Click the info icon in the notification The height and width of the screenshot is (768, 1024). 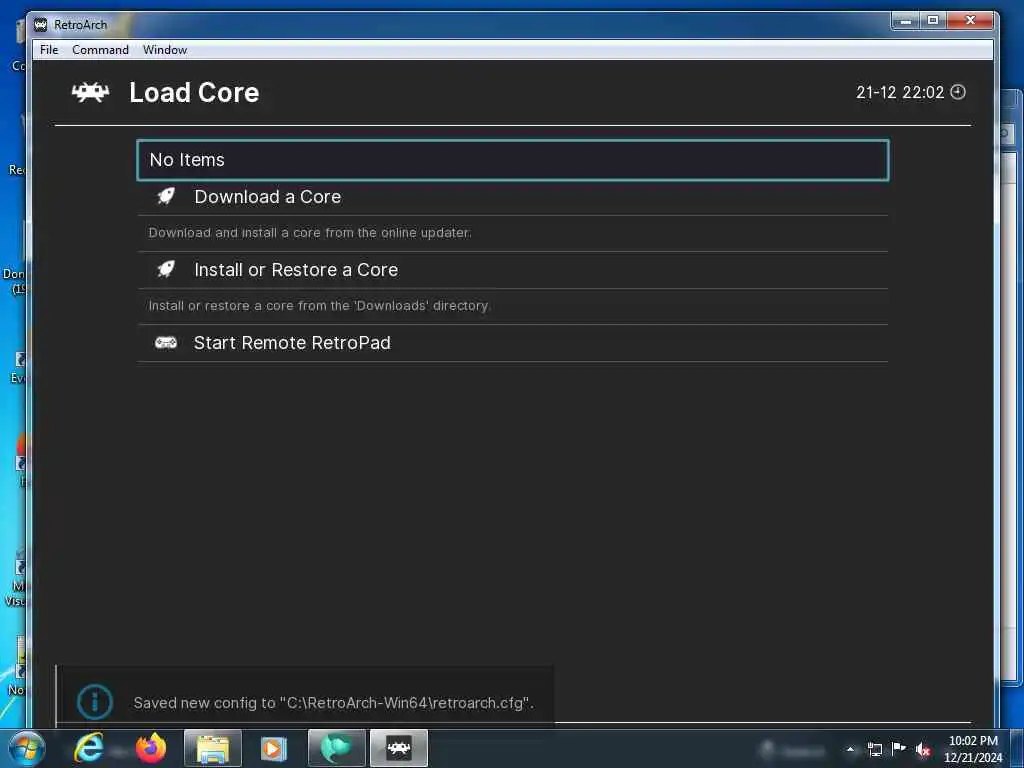pos(95,702)
